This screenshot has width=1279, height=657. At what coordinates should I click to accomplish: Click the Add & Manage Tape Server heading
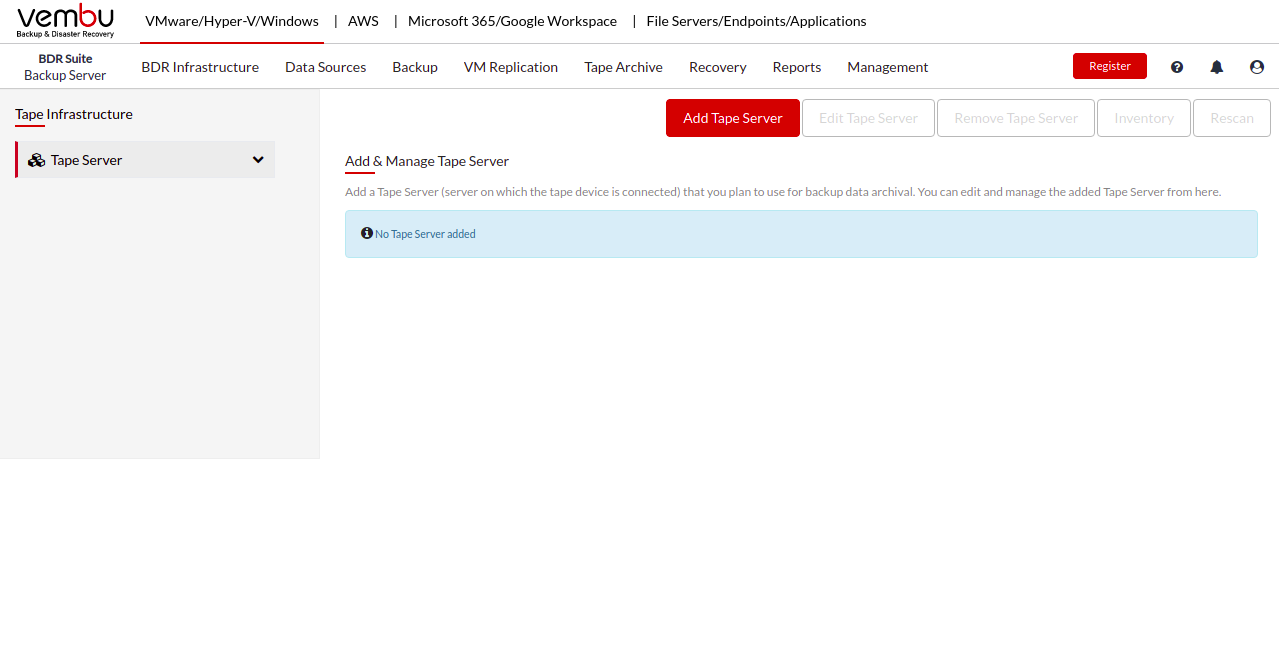[427, 161]
